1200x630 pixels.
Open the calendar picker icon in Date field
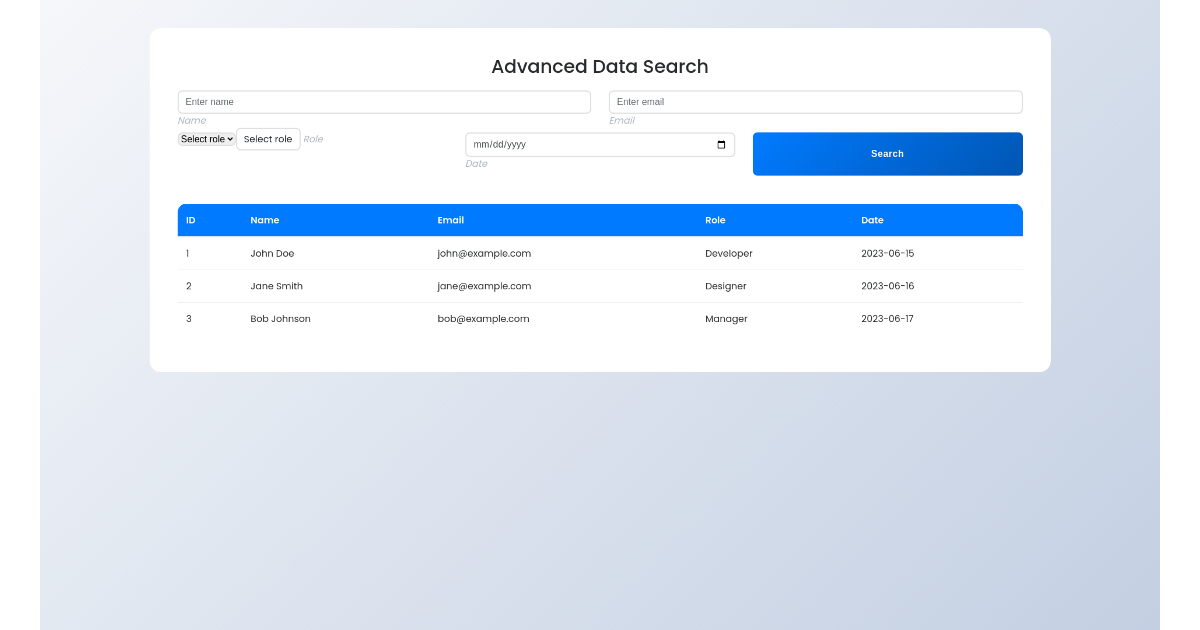point(721,145)
